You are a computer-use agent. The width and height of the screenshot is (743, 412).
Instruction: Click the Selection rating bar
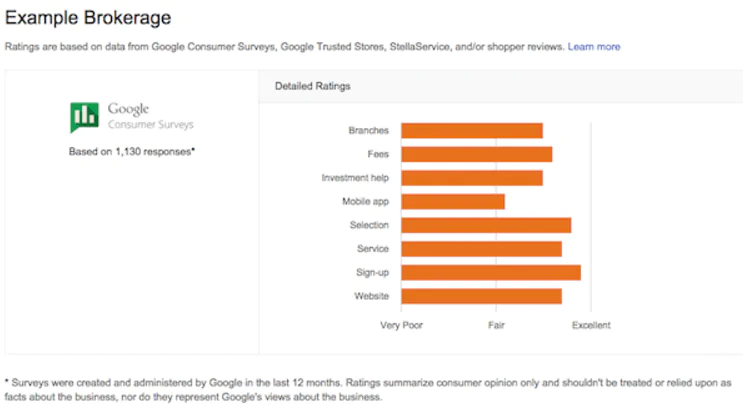pyautogui.click(x=486, y=225)
